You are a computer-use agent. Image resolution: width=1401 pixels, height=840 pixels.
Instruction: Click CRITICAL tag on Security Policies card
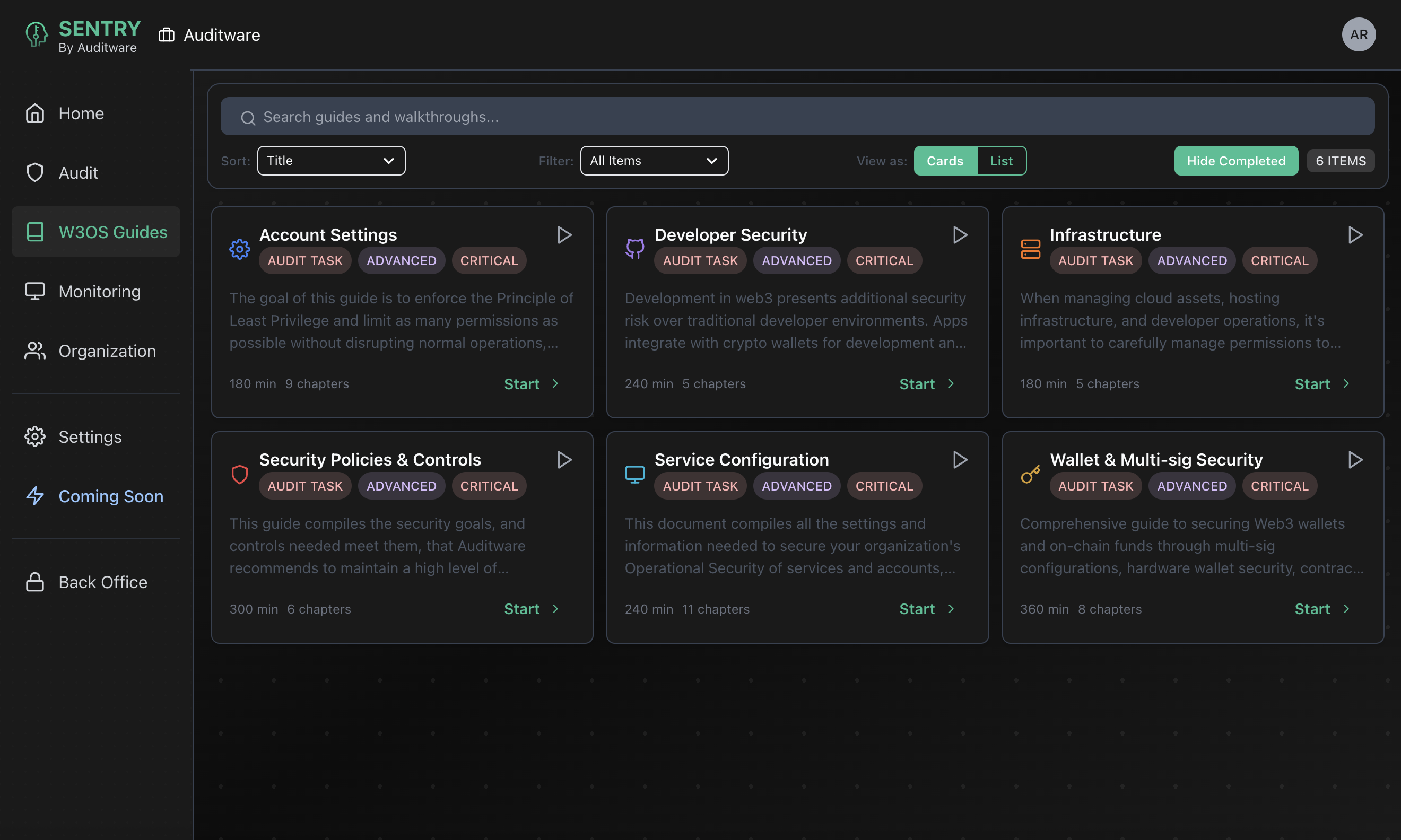point(489,486)
